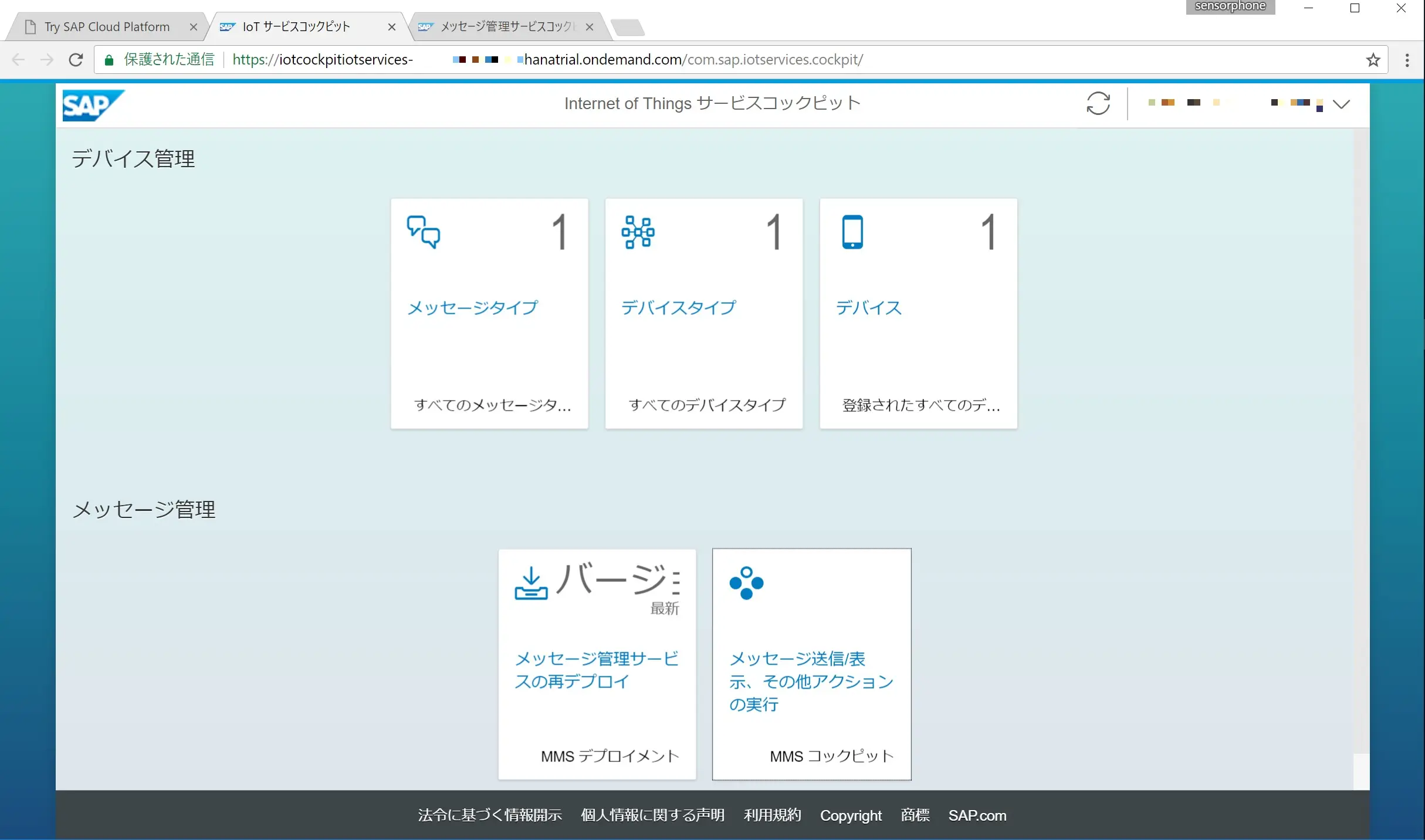Open the speech bubbles Message Types icon
This screenshot has width=1425, height=840.
[x=424, y=232]
